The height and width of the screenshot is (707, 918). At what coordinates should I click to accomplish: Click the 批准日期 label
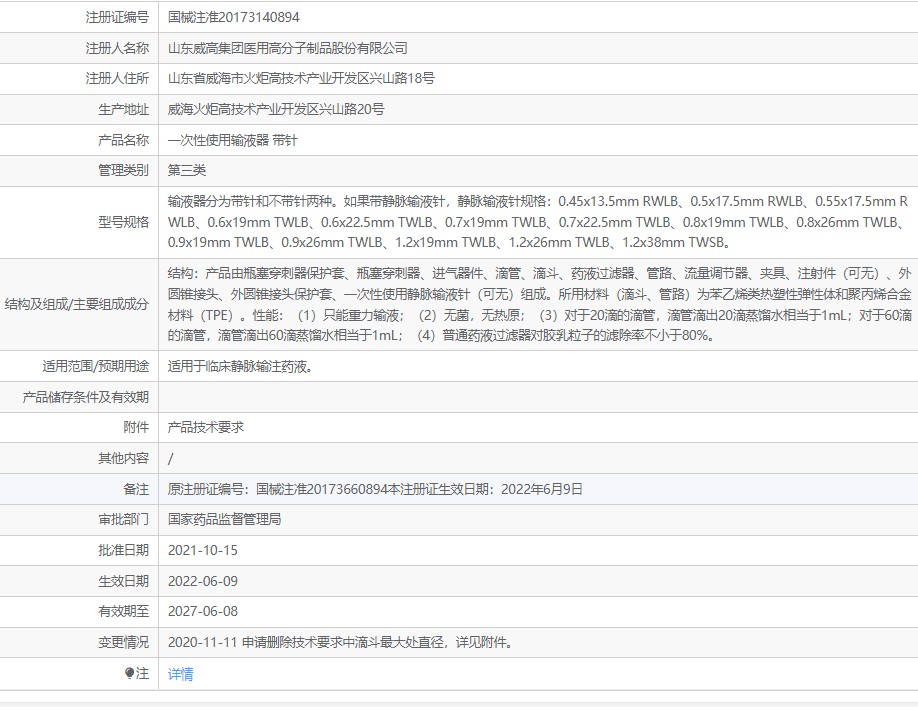point(124,550)
